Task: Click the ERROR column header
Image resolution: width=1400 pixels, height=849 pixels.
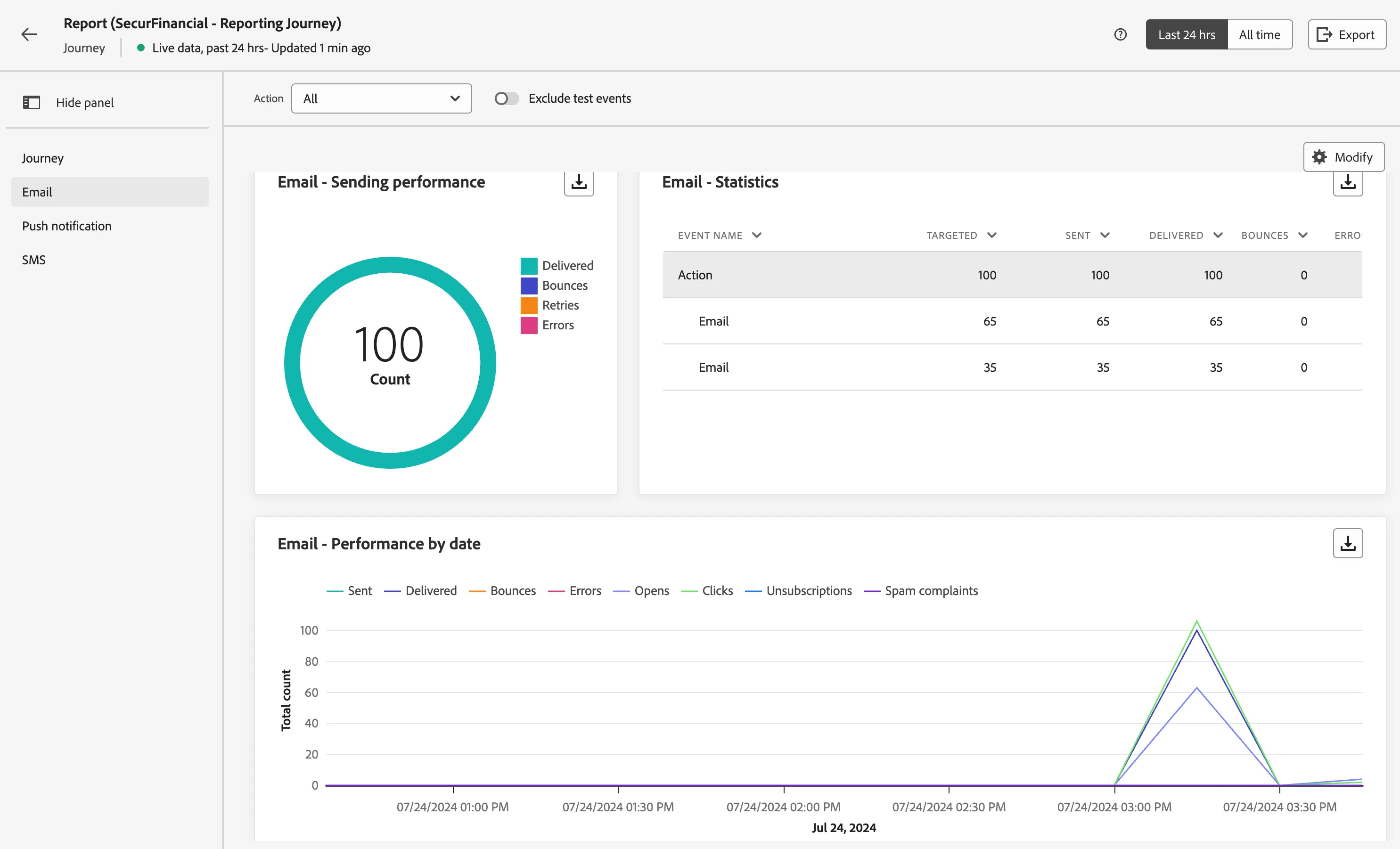Action: pos(1348,235)
